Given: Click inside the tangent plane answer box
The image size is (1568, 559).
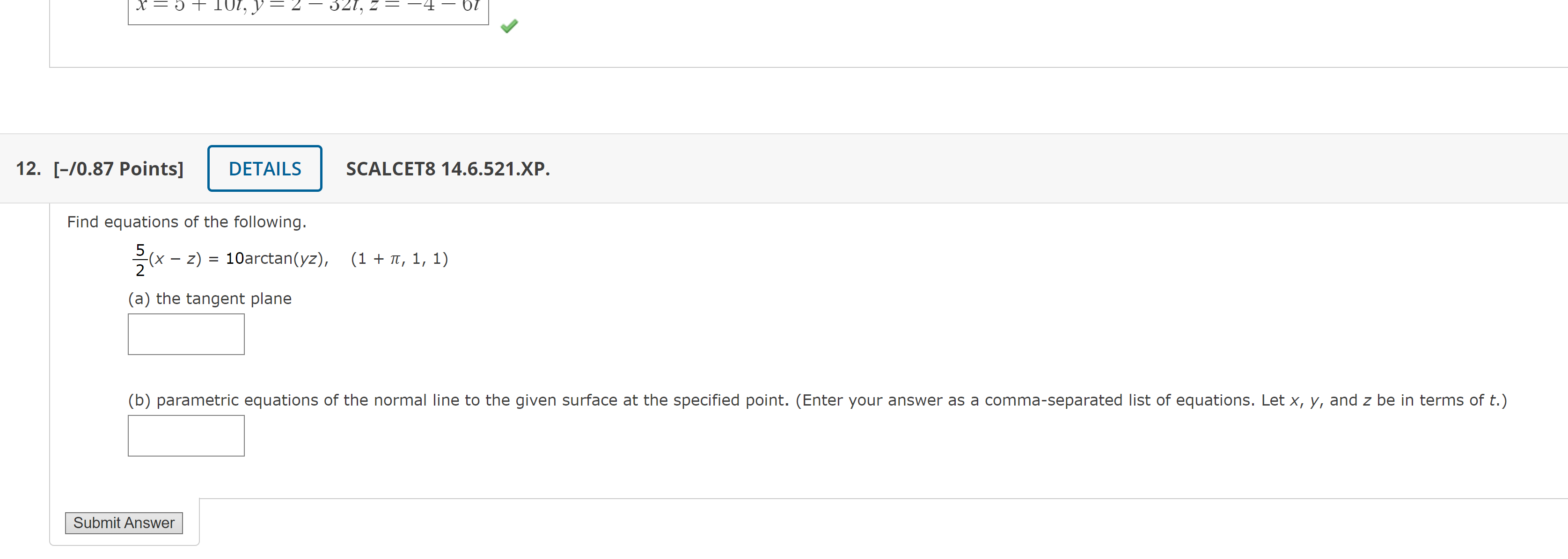Looking at the screenshot, I should pyautogui.click(x=186, y=334).
